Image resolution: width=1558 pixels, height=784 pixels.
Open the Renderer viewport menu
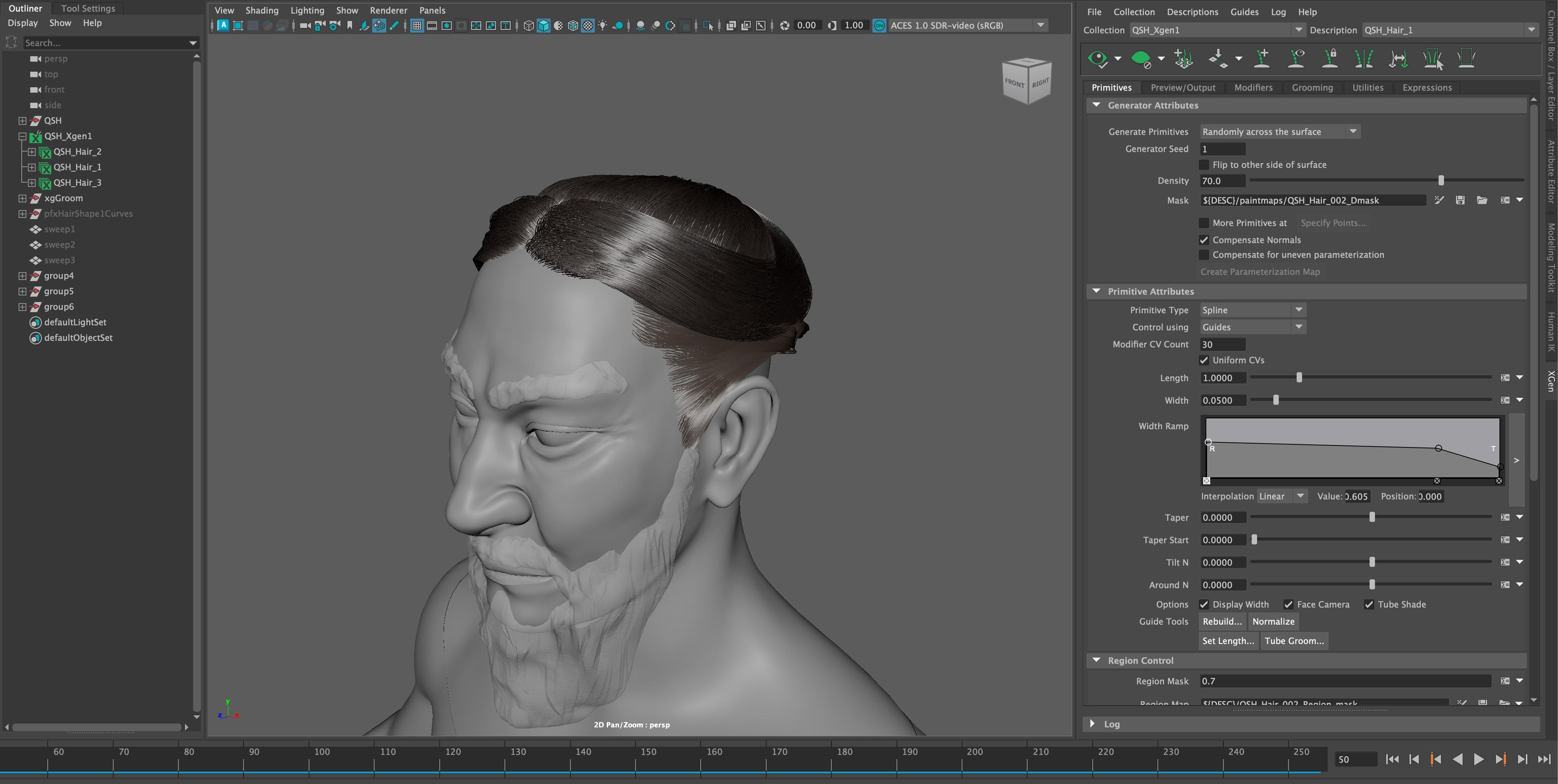coord(388,10)
